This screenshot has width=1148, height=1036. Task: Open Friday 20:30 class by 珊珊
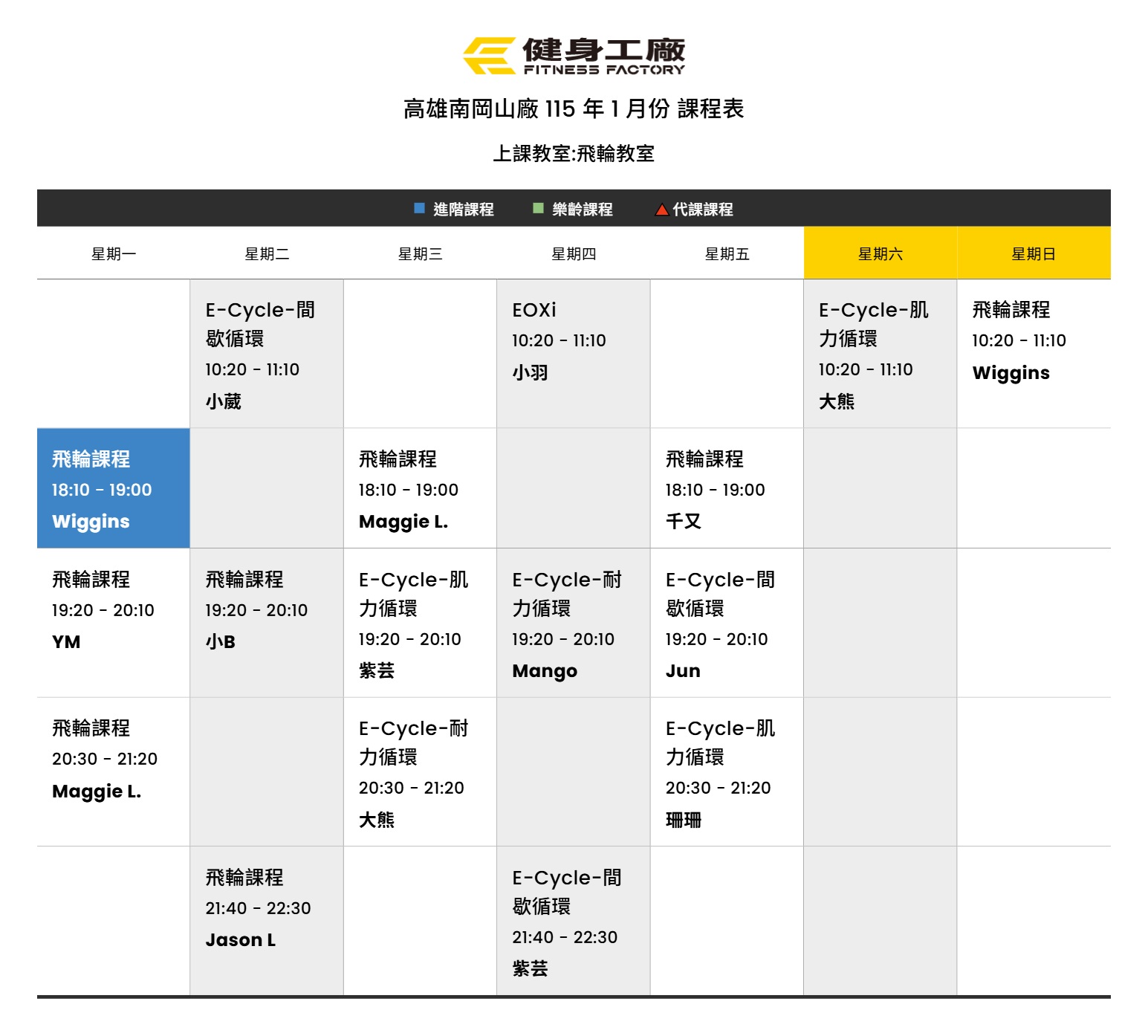726,772
